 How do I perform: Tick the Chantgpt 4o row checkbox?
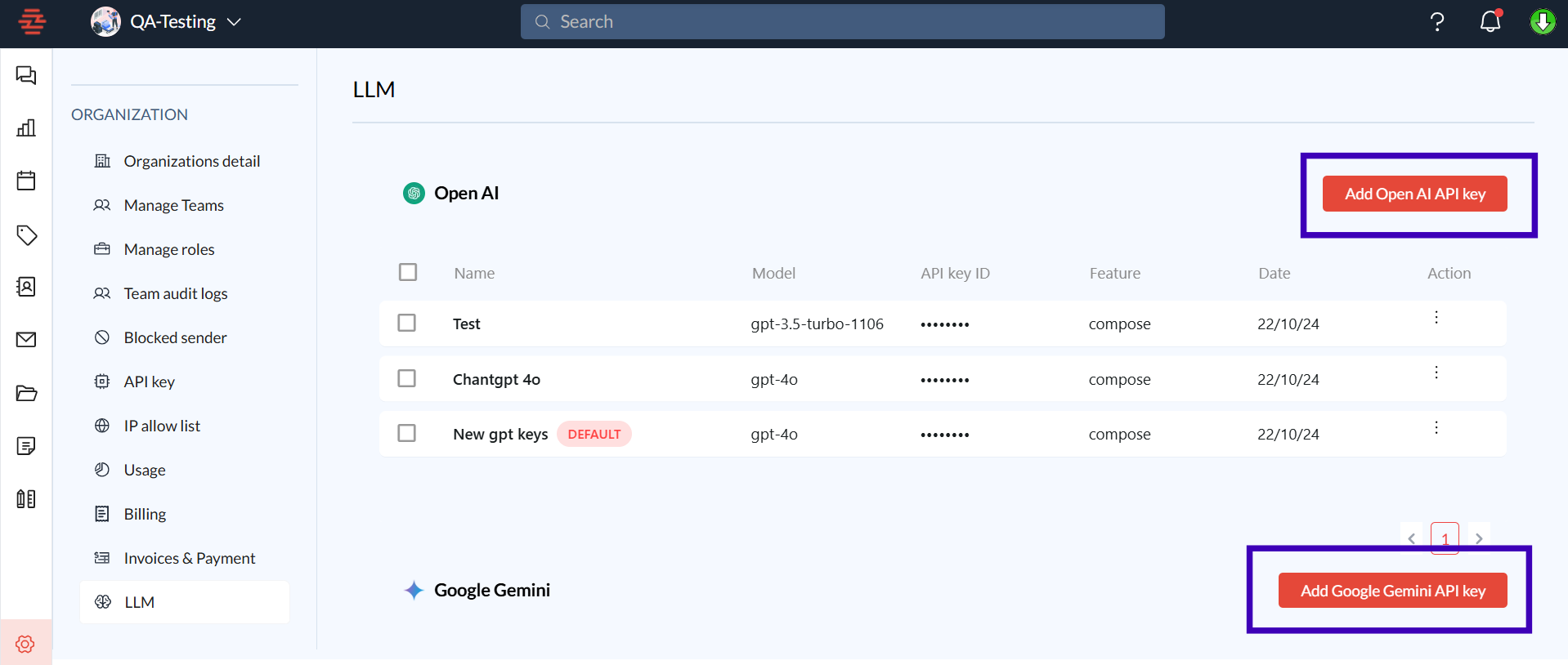click(406, 378)
